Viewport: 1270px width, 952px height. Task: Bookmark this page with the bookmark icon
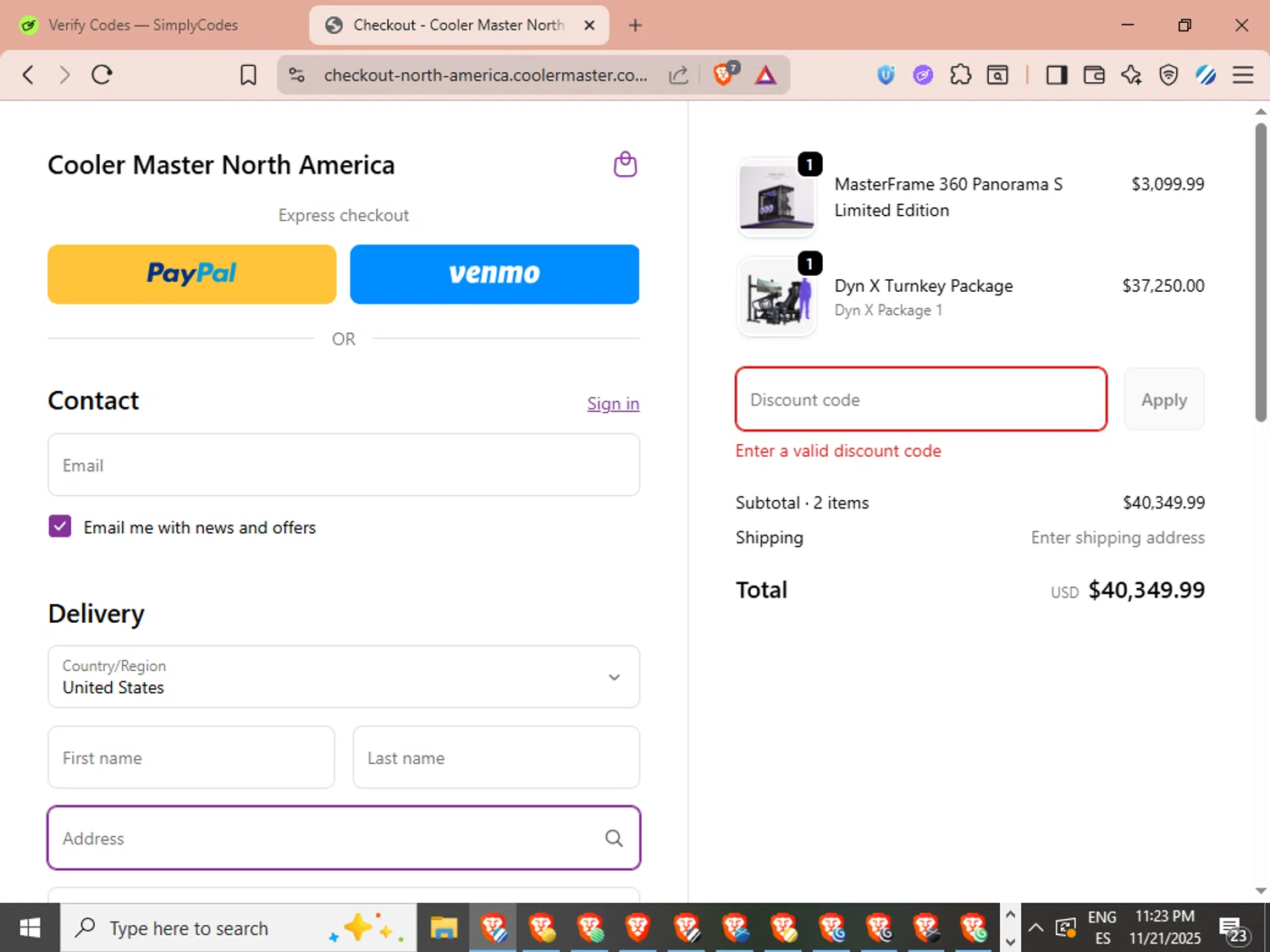[248, 75]
